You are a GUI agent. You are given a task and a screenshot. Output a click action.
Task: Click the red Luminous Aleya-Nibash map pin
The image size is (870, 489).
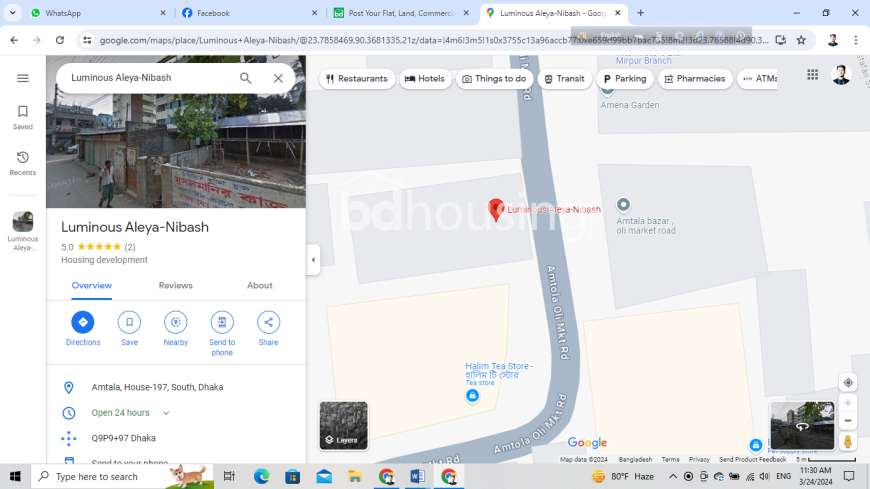pyautogui.click(x=496, y=210)
